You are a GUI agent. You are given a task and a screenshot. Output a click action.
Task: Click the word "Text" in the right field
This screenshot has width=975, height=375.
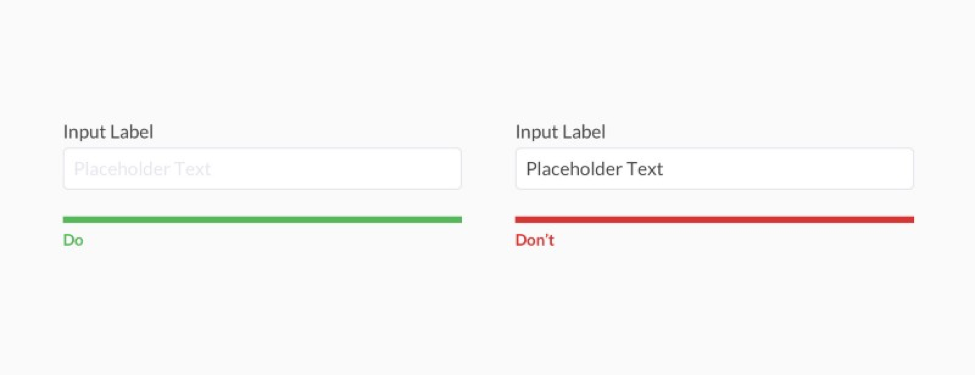click(645, 169)
